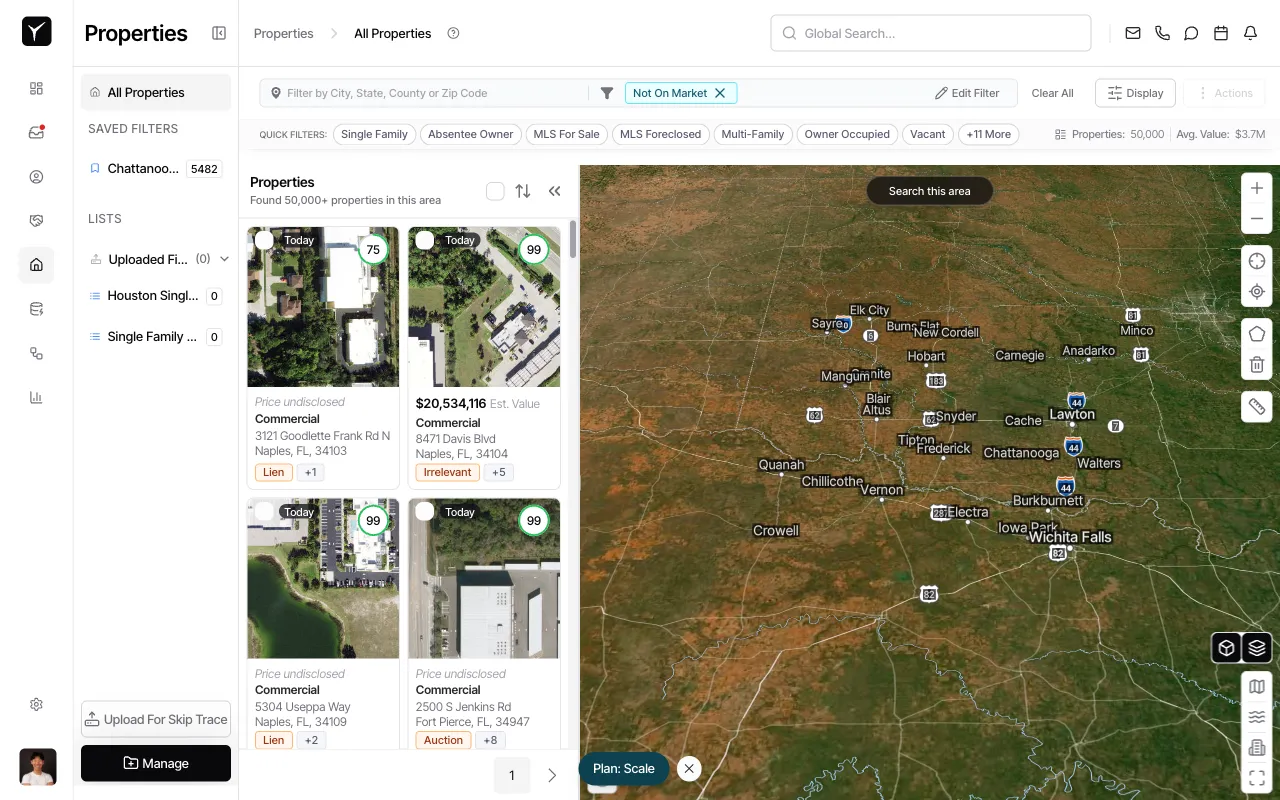Check the select-all properties checkbox

click(x=495, y=191)
